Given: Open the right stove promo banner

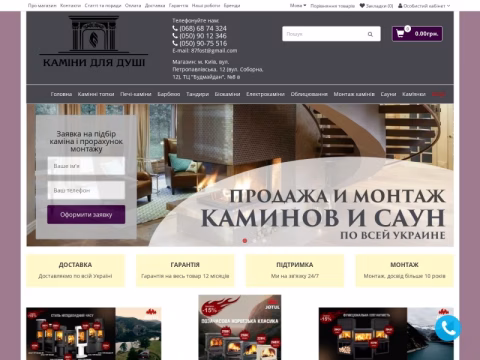Looking at the screenshot, I should pyautogui.click(x=386, y=334).
